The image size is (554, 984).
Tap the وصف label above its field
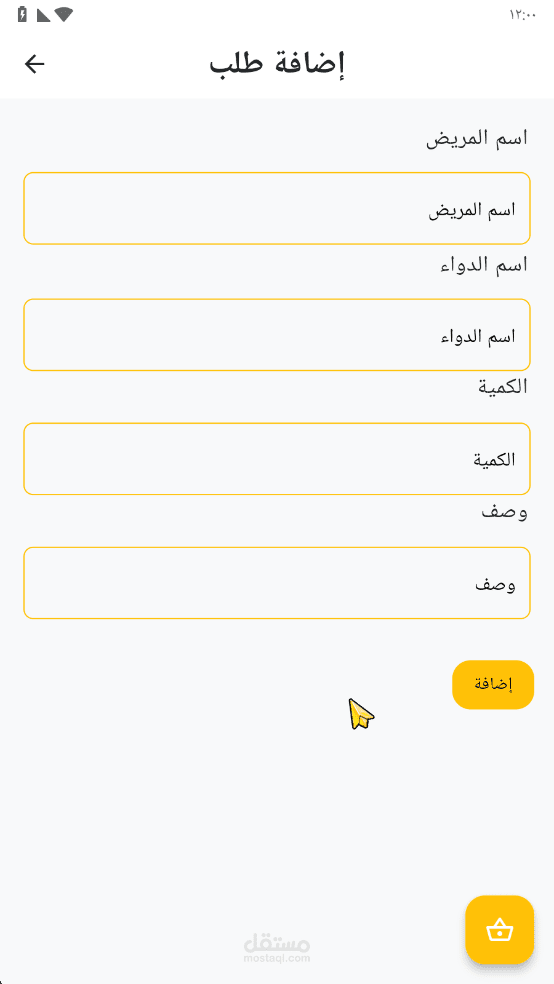coord(504,512)
